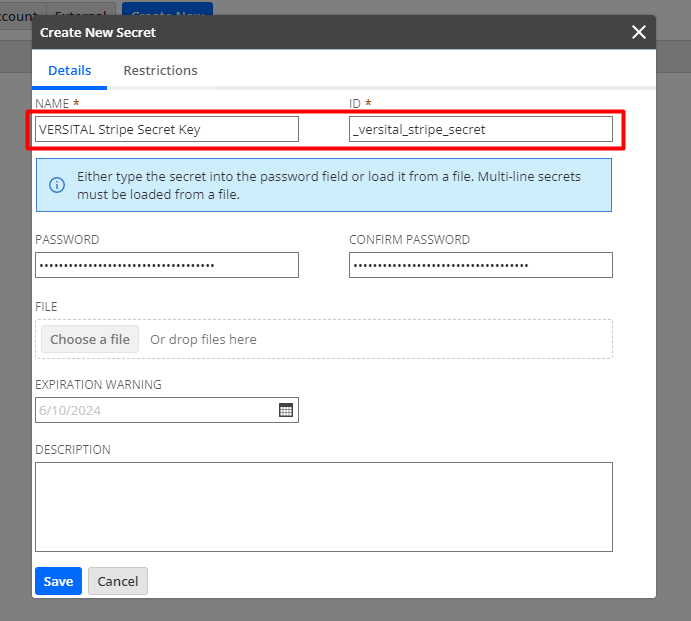Click the 'Or drop files here' area
Image resolution: width=691 pixels, height=621 pixels.
point(203,340)
